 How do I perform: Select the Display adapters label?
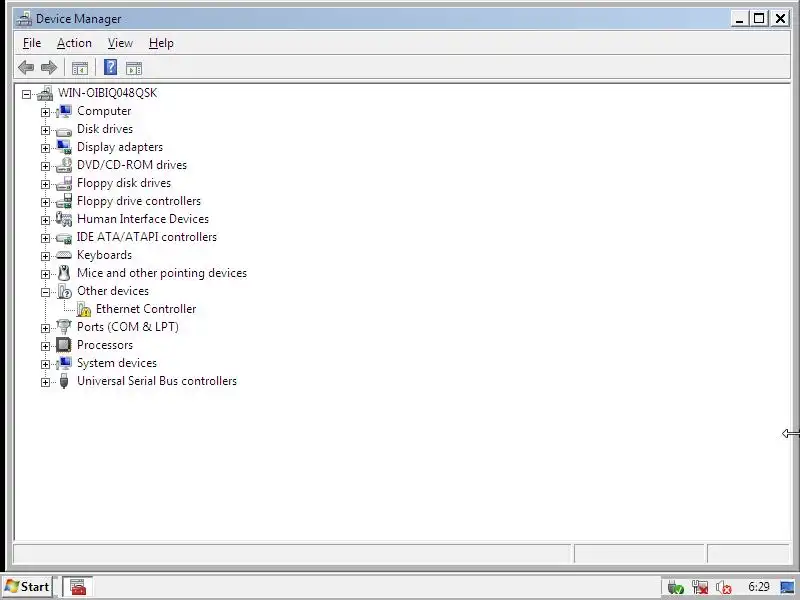tap(120, 147)
